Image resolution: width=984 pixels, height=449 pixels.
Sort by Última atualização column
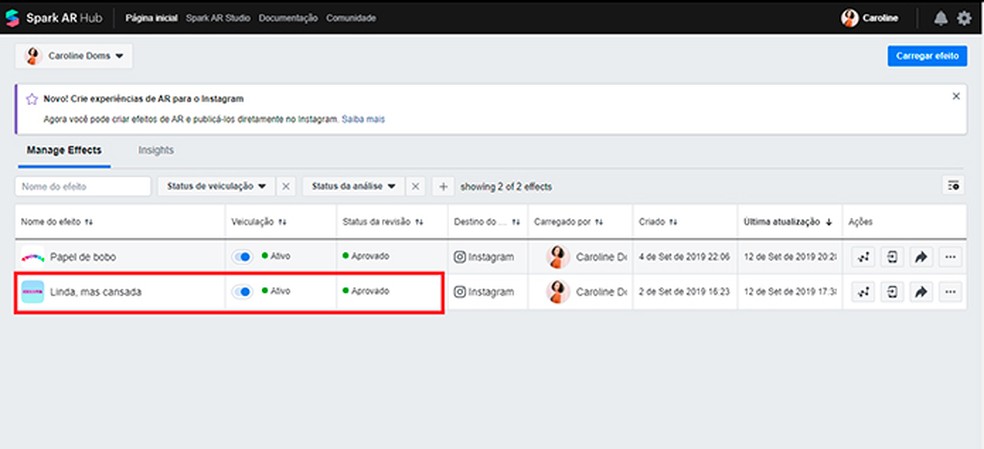tap(788, 222)
